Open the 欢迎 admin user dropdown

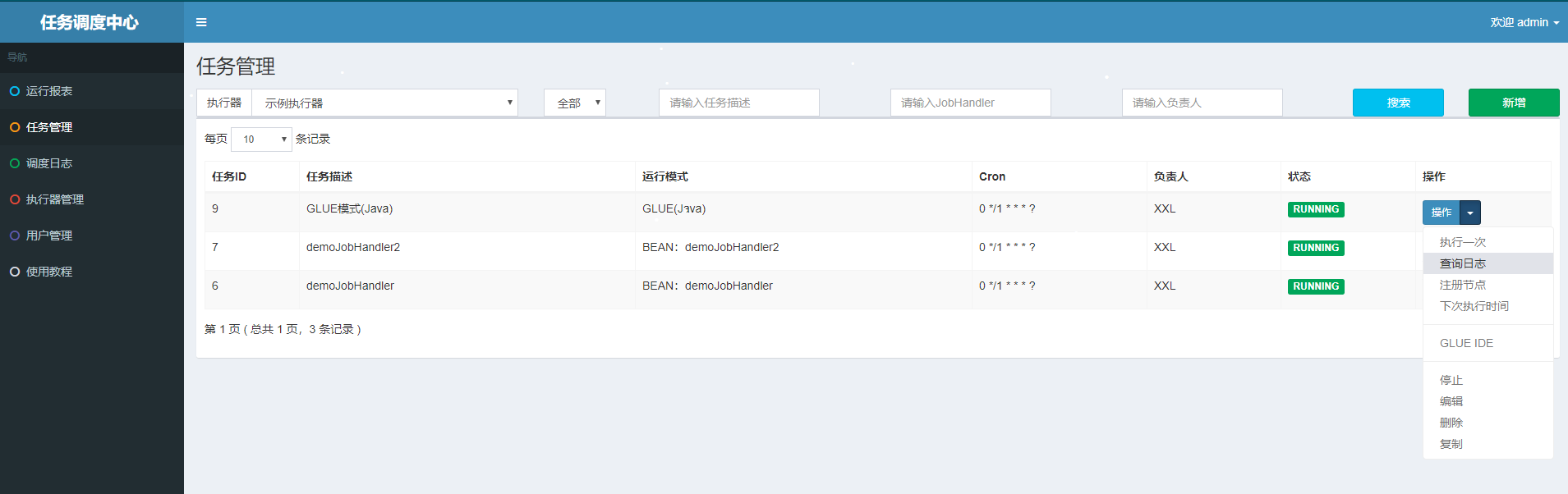tap(1524, 22)
